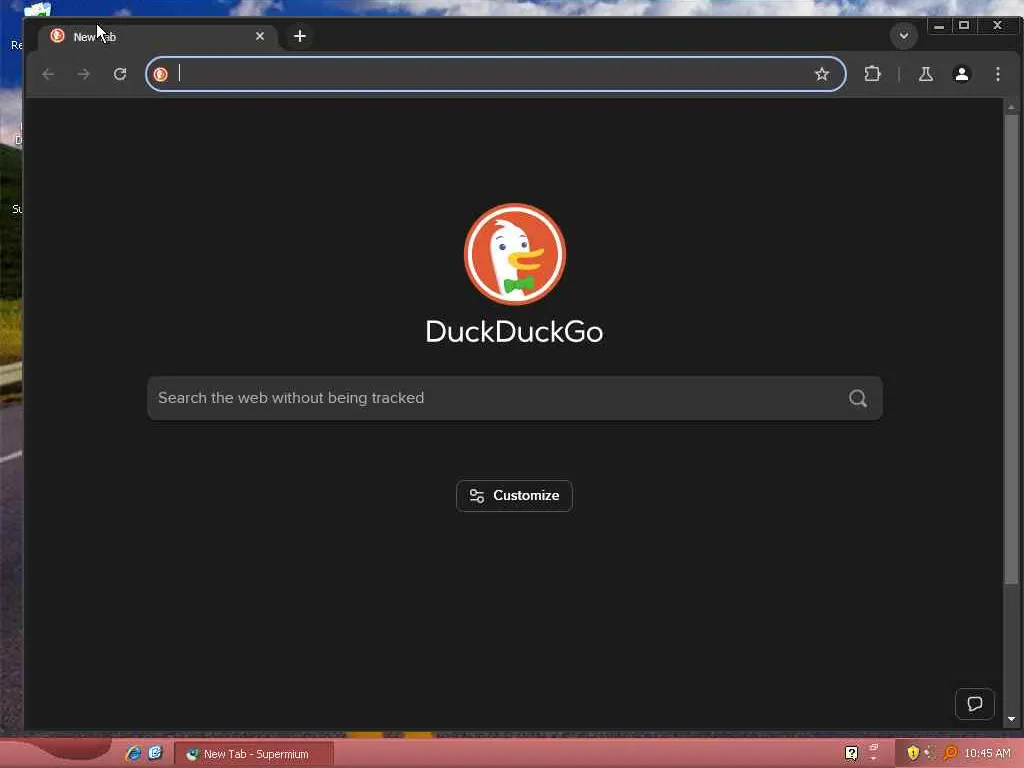
Task: Click the scrollbar down arrow
Action: point(1011,720)
